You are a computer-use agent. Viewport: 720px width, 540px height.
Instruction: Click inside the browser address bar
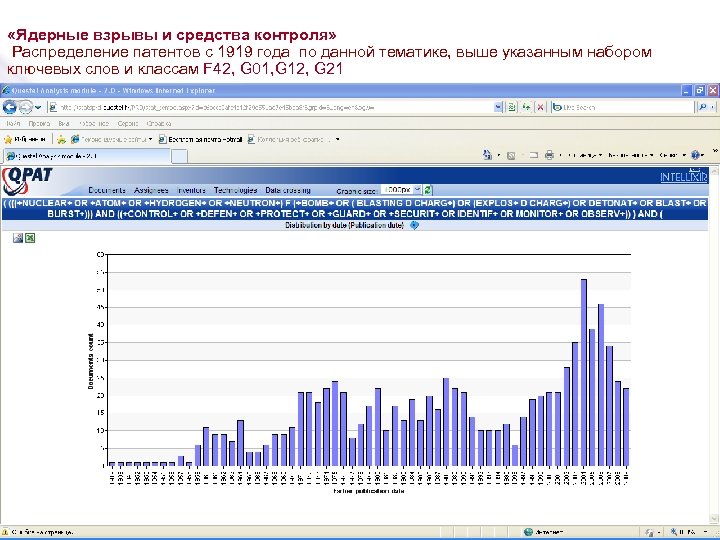271,107
